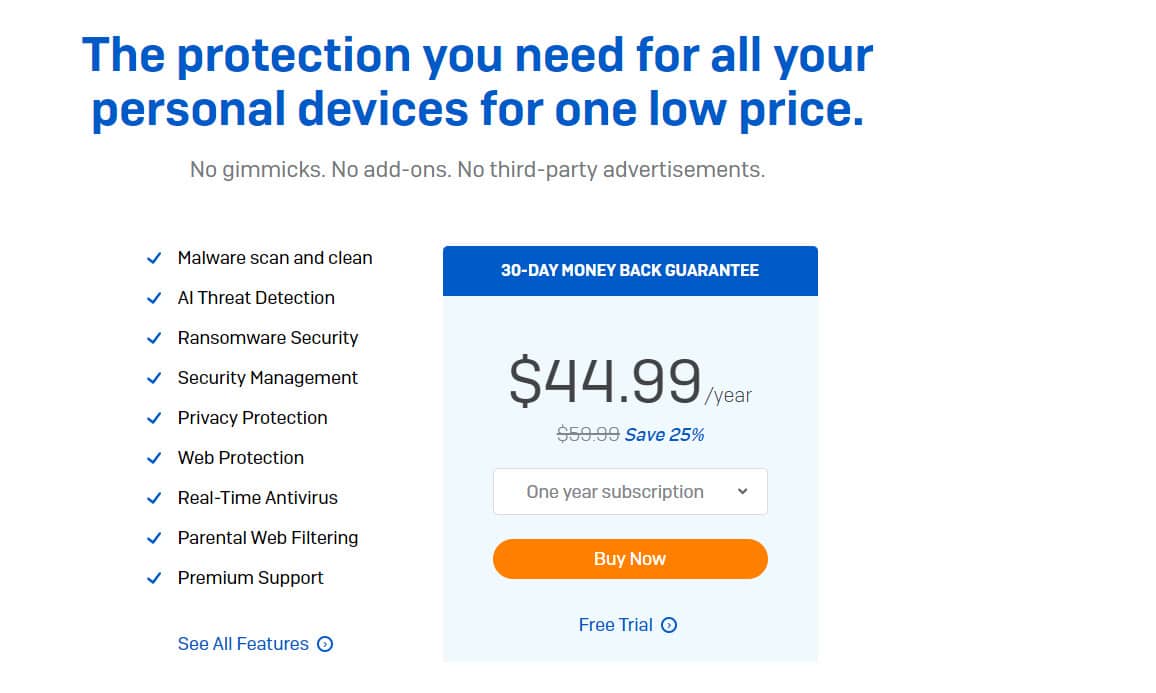Click the orange Buy Now button
Image resolution: width=1156 pixels, height=693 pixels.
(630, 559)
